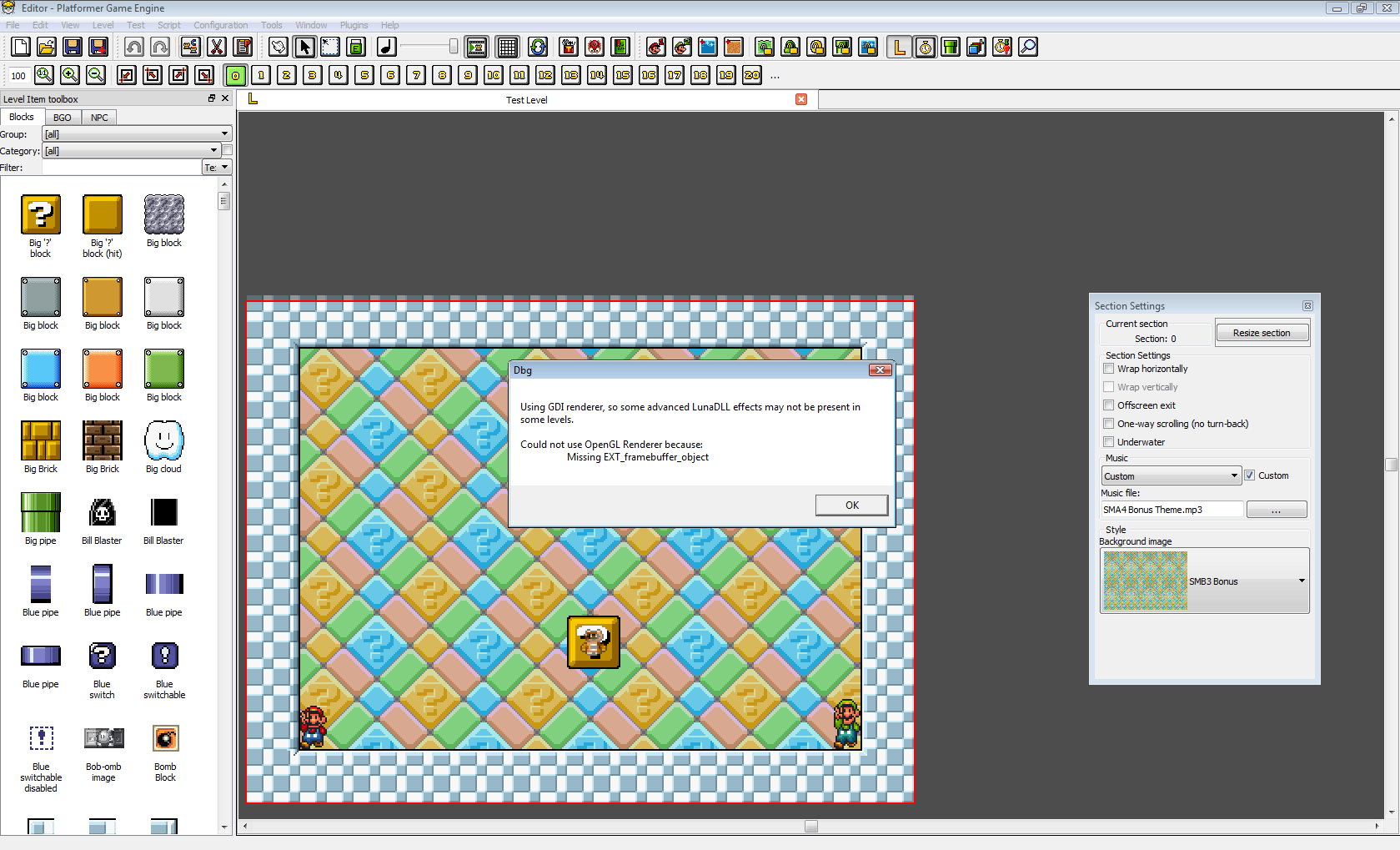Select the Big pipe green item
The image size is (1400, 850).
(41, 519)
